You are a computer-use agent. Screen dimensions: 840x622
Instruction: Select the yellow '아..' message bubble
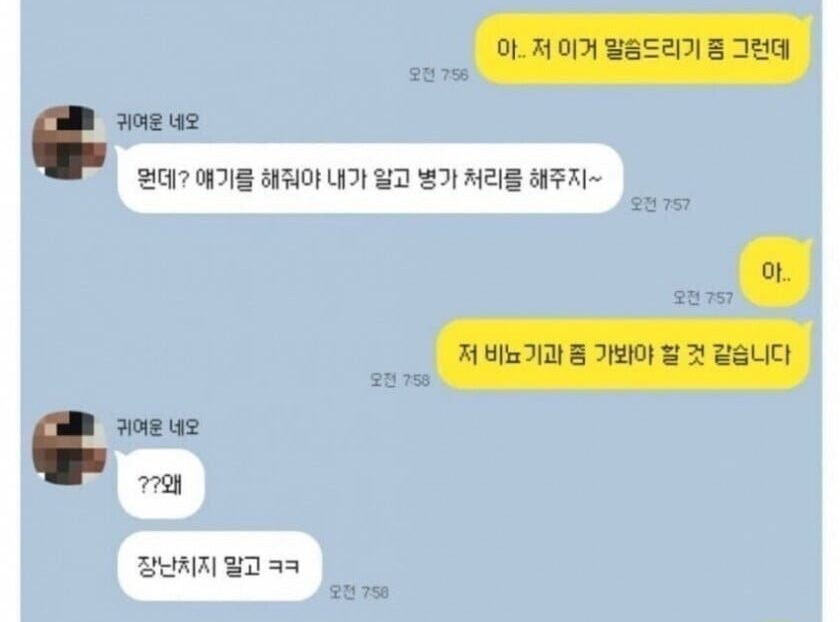(x=776, y=272)
